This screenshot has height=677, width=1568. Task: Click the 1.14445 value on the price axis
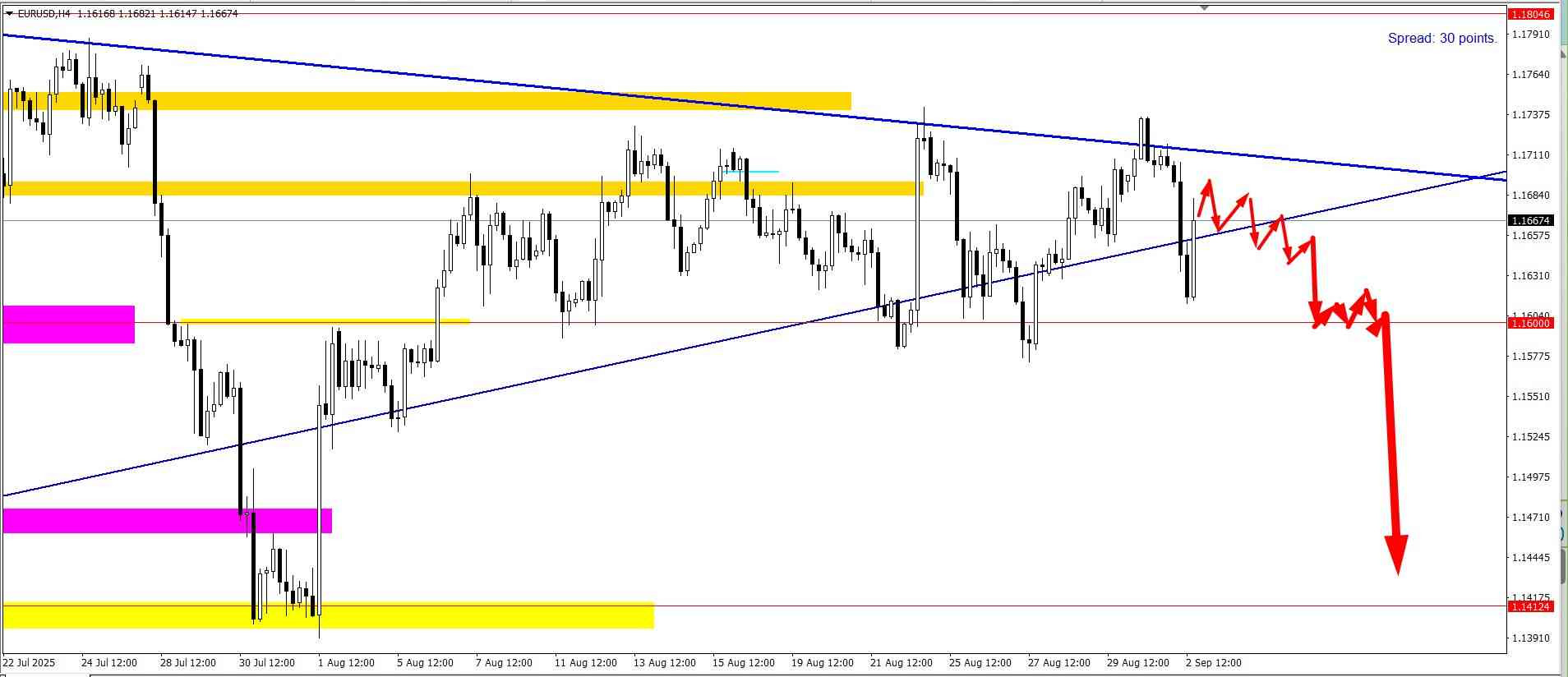(1531, 558)
